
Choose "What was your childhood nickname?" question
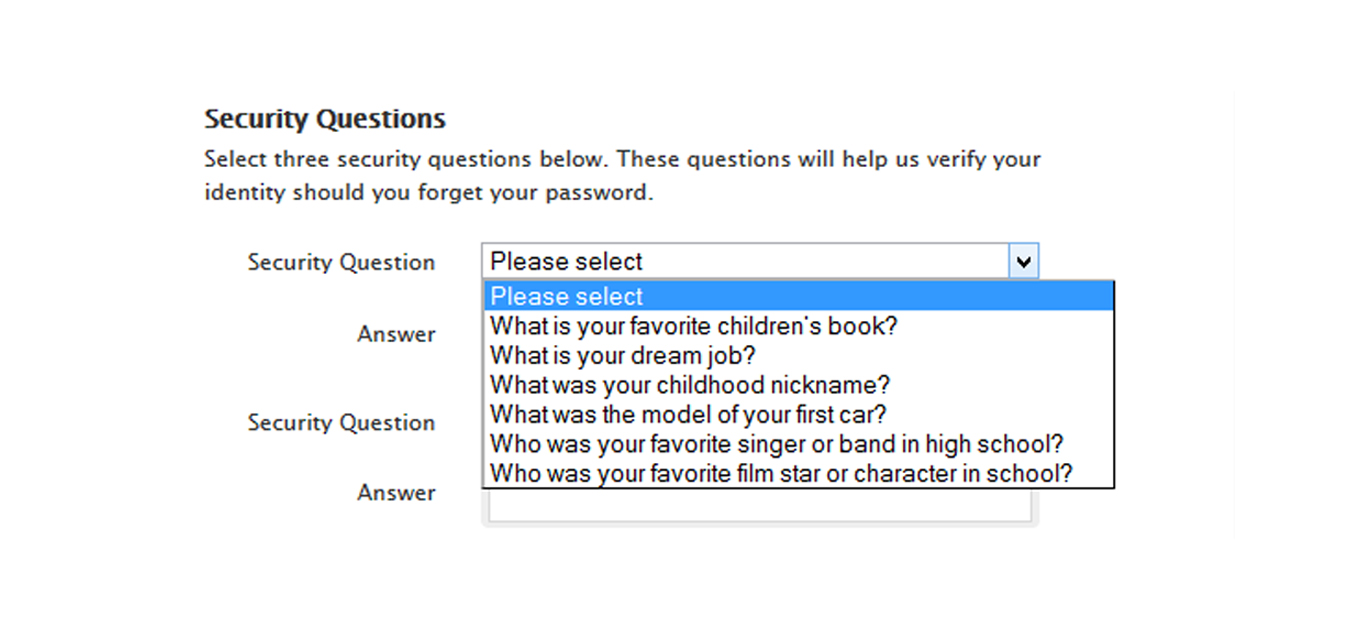click(689, 385)
